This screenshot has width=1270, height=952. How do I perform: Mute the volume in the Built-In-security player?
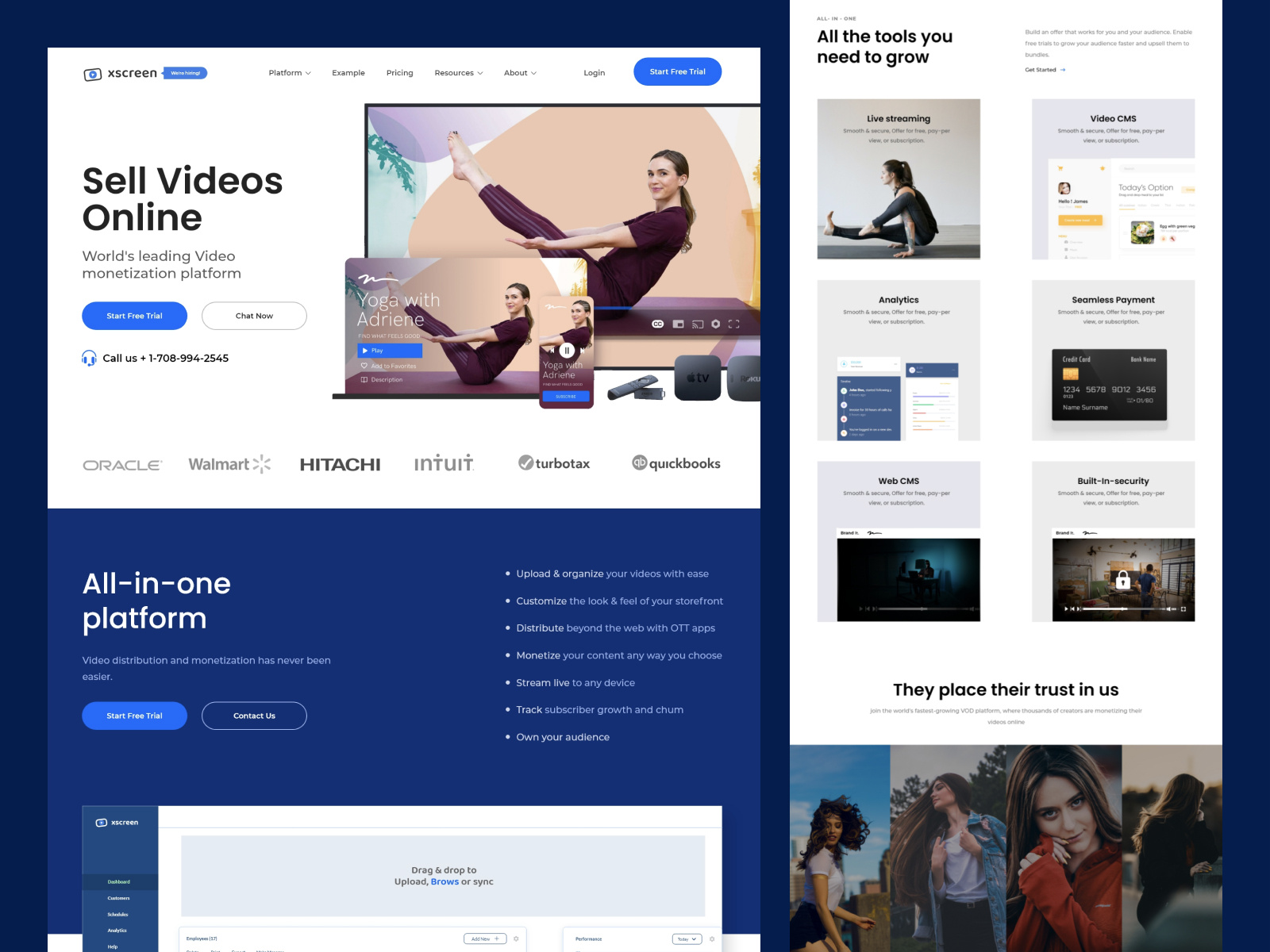(x=1169, y=609)
